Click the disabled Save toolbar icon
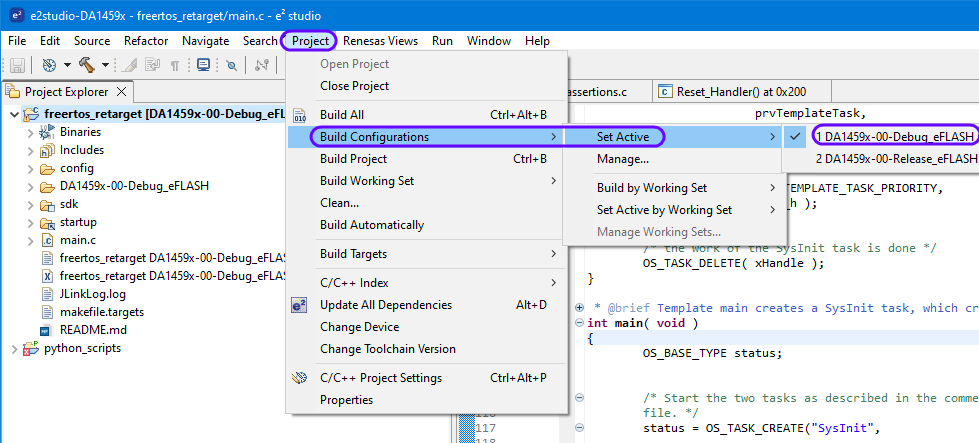The width and height of the screenshot is (979, 443). point(17,65)
